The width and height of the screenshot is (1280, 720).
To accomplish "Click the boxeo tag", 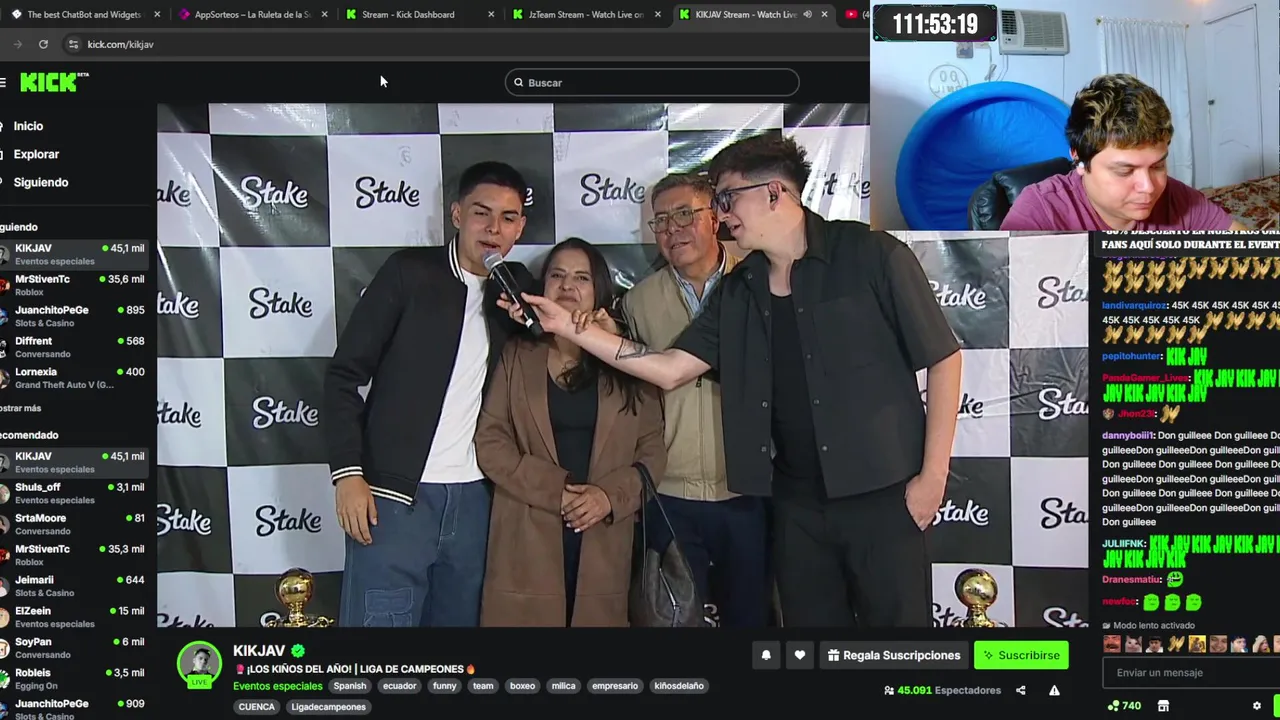I will (523, 686).
